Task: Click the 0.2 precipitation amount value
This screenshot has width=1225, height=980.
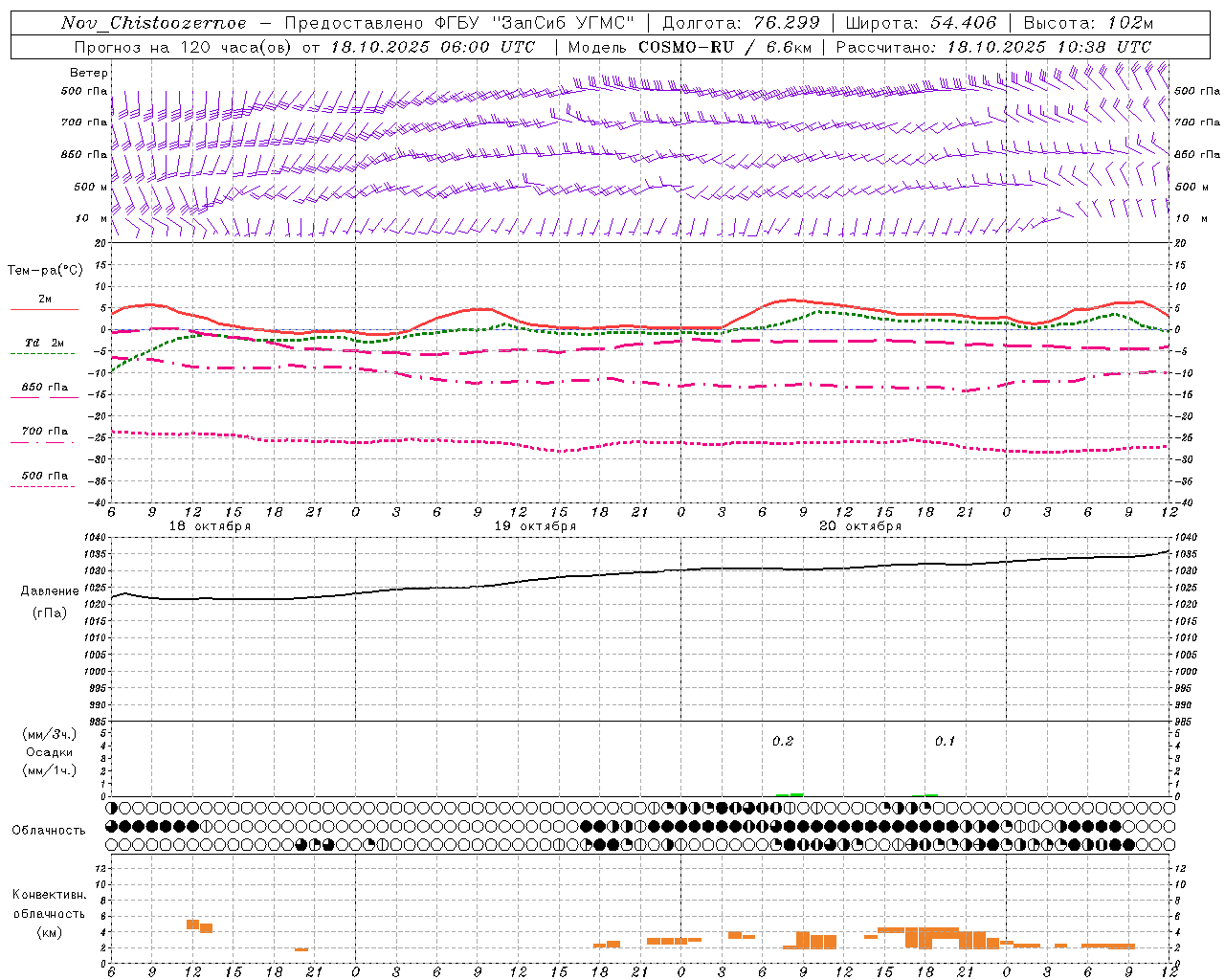Action: point(783,742)
